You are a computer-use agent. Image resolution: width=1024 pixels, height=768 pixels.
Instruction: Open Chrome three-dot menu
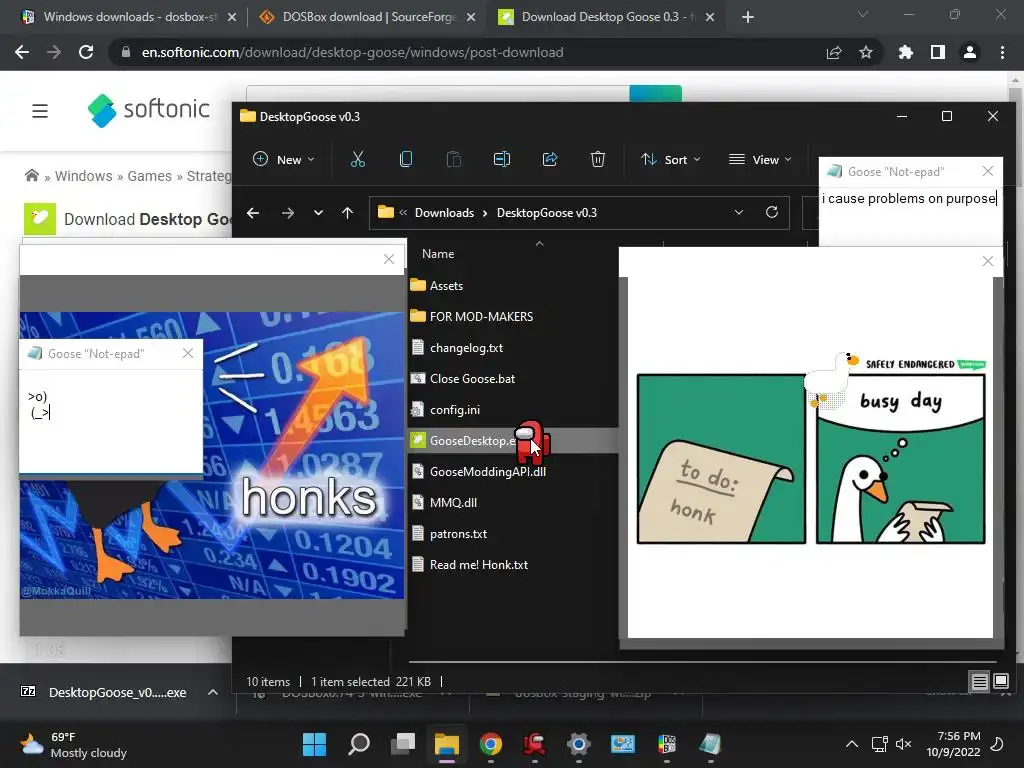coord(1002,52)
